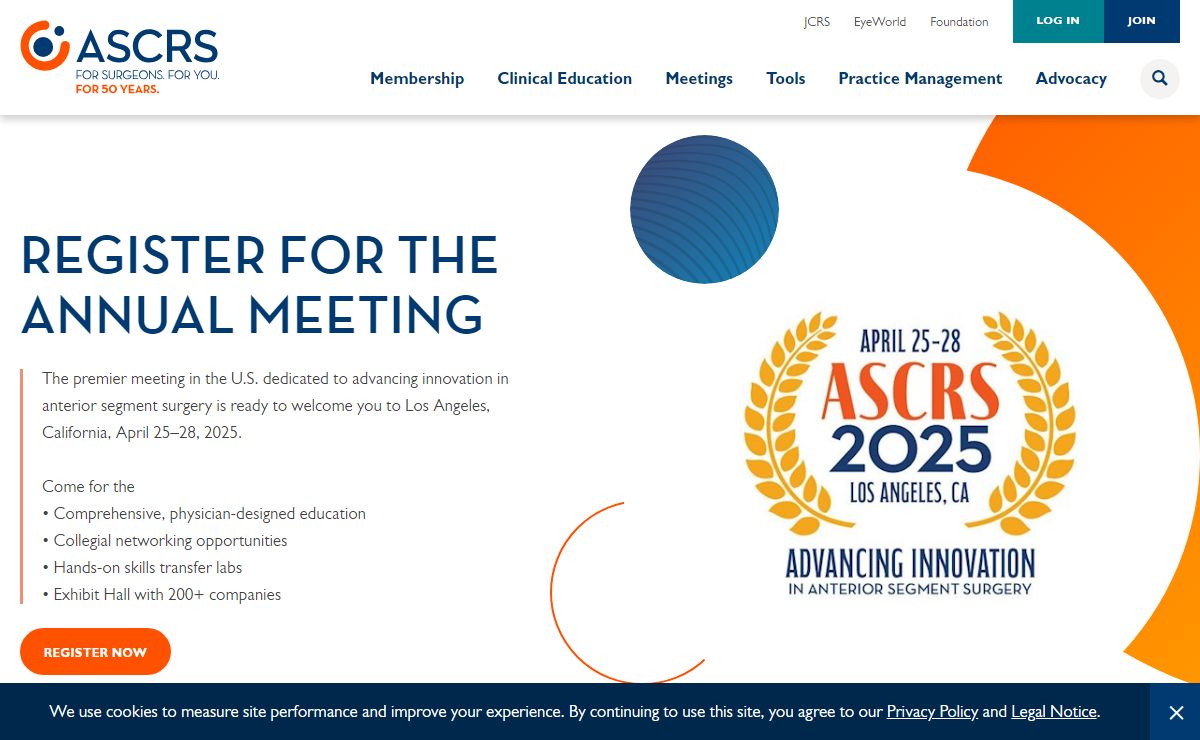Follow the EyeWorld link
Image resolution: width=1200 pixels, height=740 pixels.
[x=880, y=22]
